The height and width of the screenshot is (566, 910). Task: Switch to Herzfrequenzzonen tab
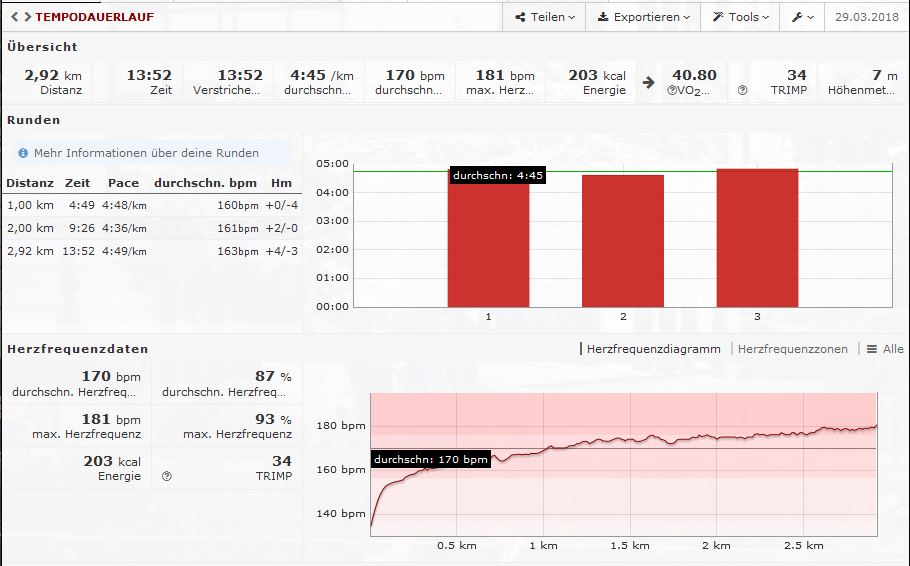tap(792, 349)
